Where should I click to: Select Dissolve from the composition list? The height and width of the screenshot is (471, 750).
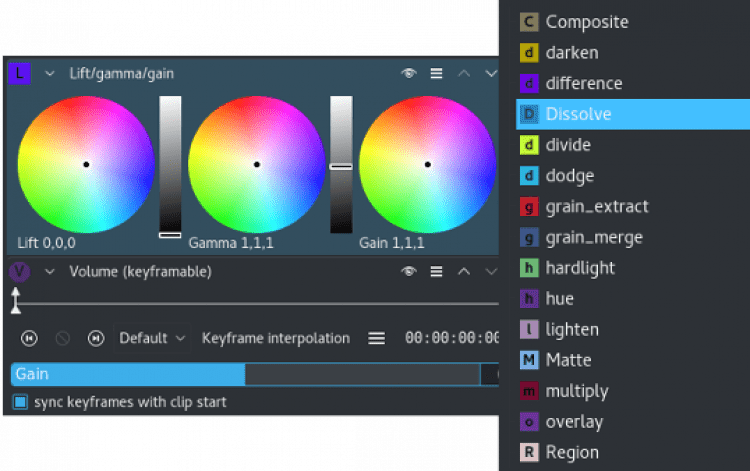(578, 114)
